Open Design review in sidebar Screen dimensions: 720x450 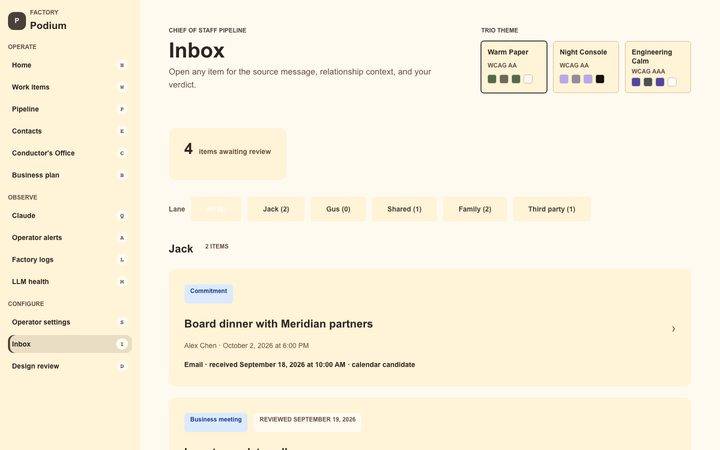(69, 366)
